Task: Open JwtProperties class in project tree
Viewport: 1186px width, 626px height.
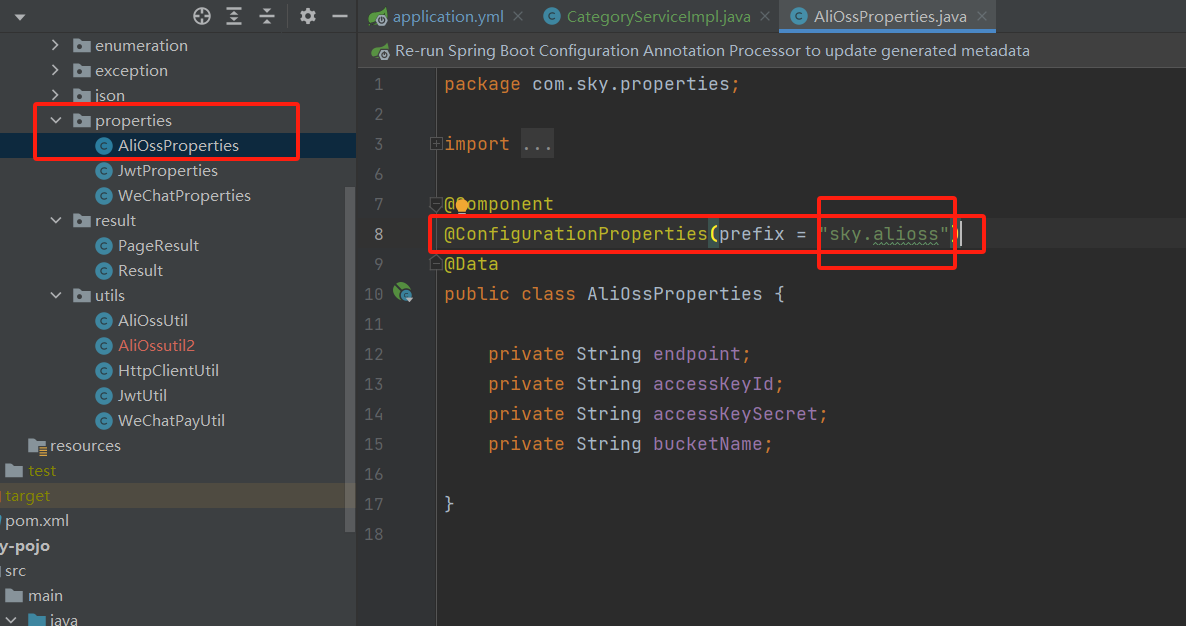Action: pos(167,171)
